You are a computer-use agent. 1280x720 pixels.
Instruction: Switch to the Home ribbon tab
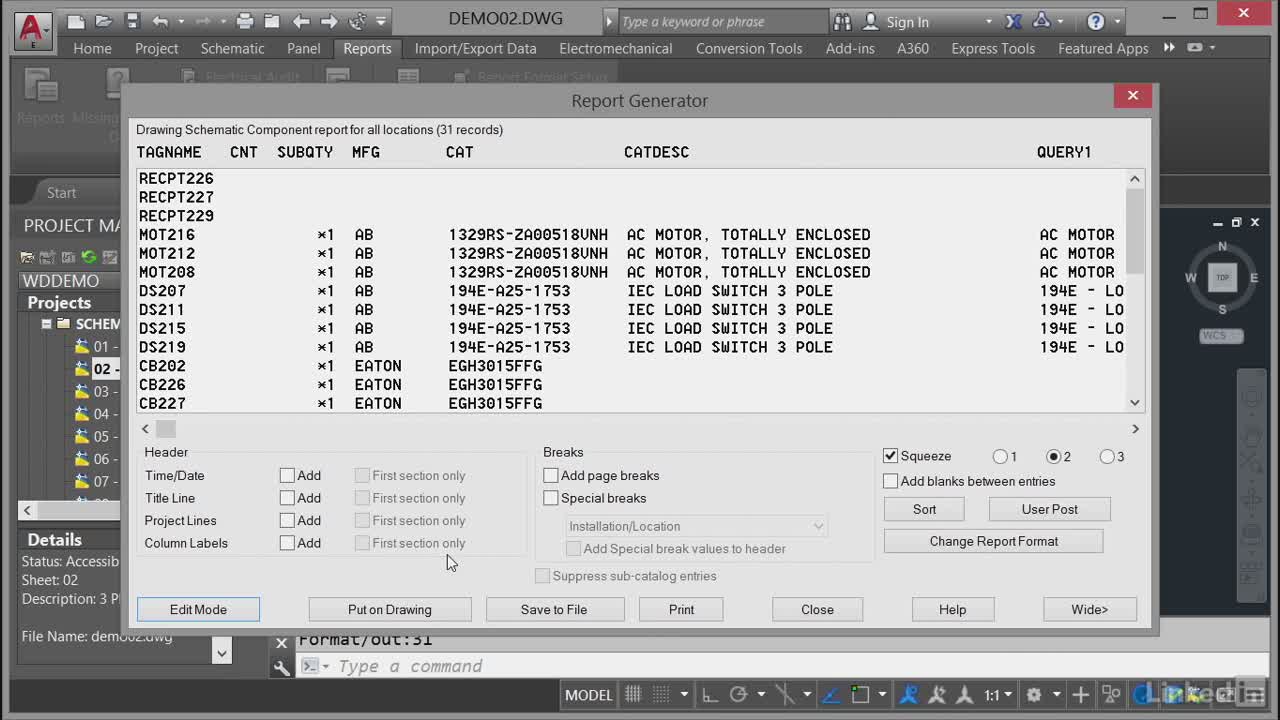click(92, 48)
